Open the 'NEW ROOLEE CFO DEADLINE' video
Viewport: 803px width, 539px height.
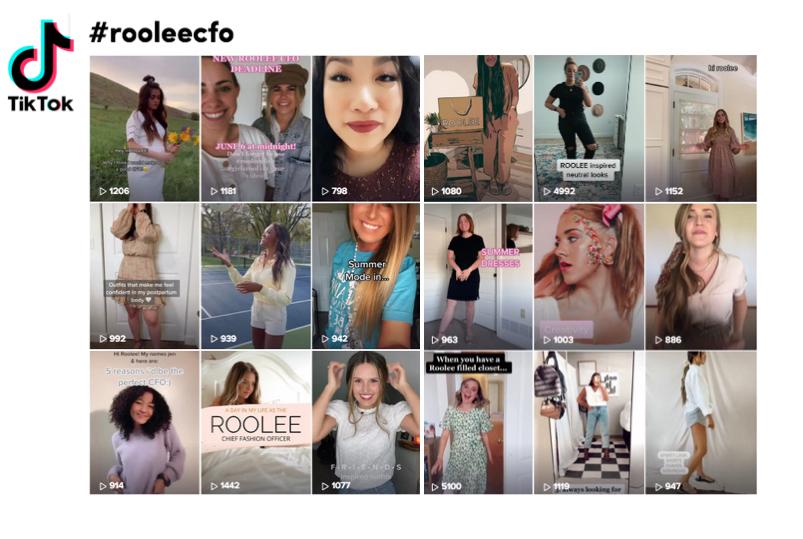pos(256,128)
